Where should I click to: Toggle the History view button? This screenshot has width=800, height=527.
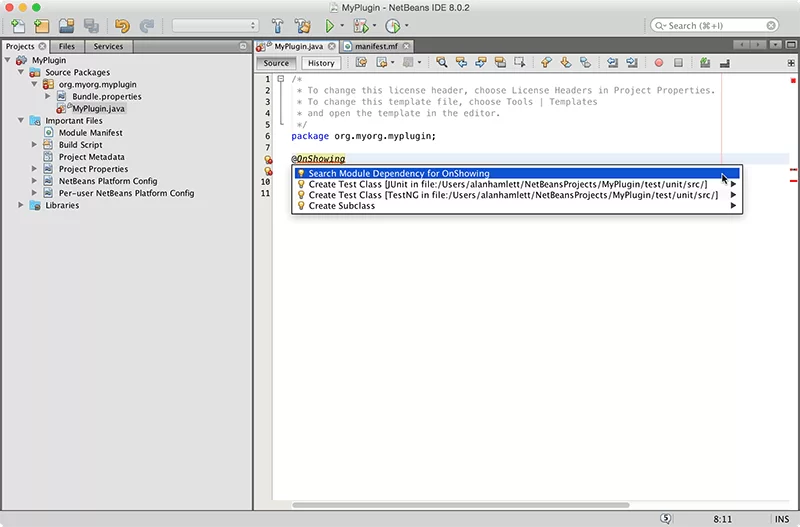click(321, 63)
